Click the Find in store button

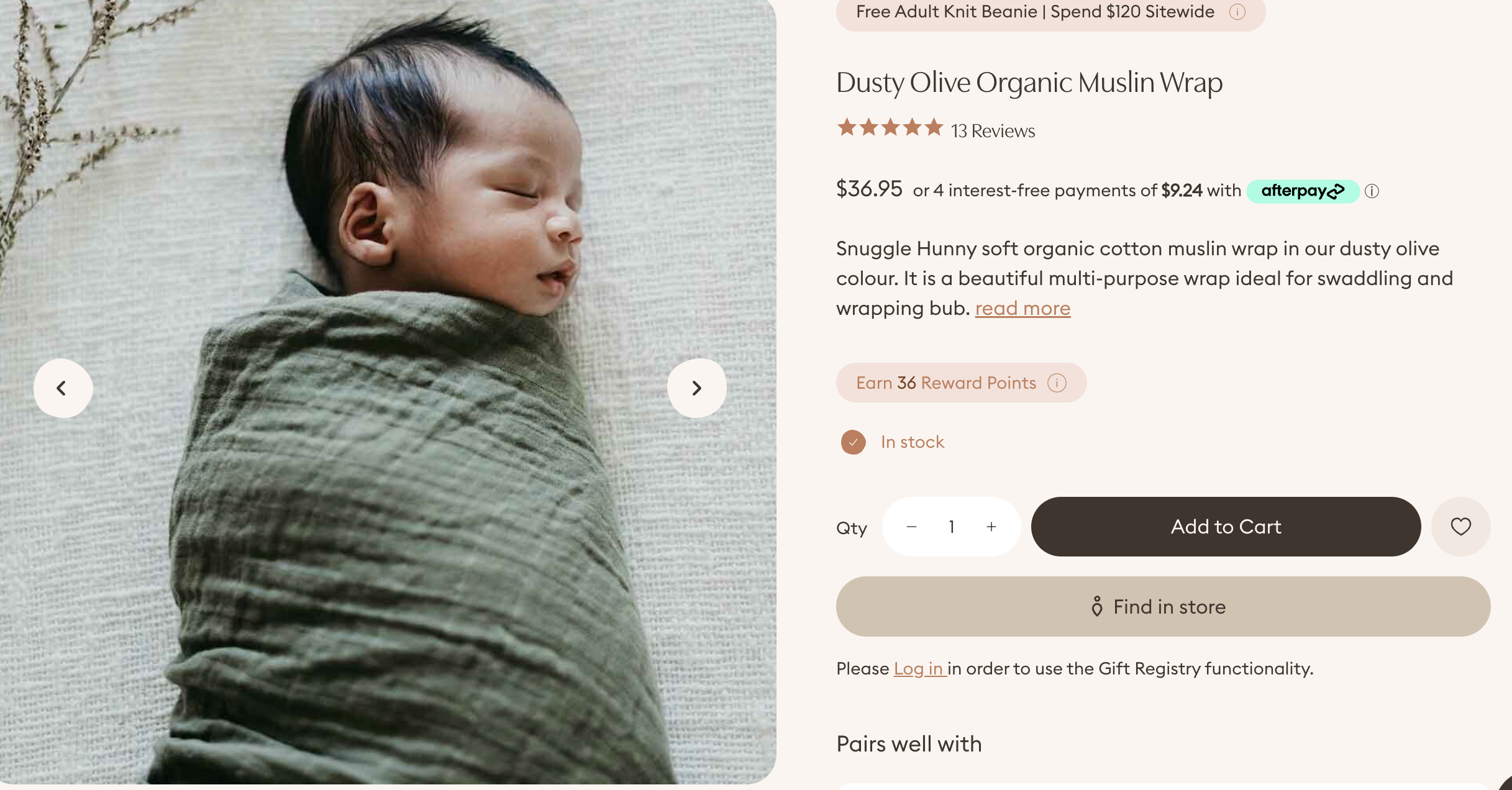(x=1163, y=606)
